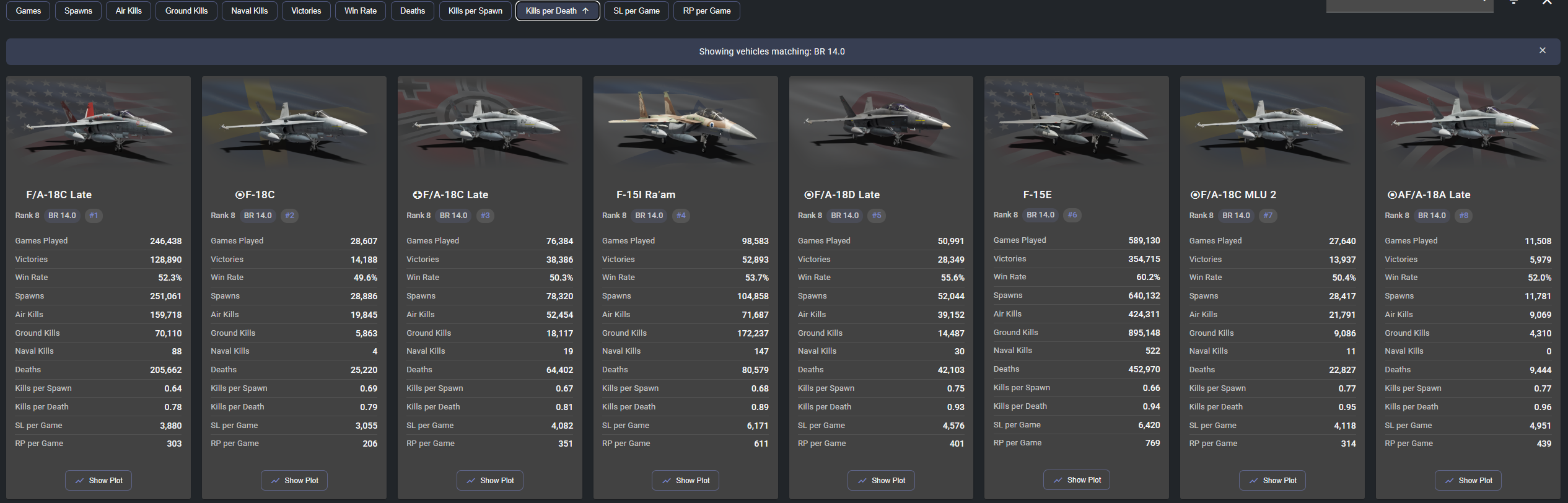Select Deaths value "42,103" on F/A-18D Late
Viewport: 1568px width, 503px height.
tap(951, 370)
